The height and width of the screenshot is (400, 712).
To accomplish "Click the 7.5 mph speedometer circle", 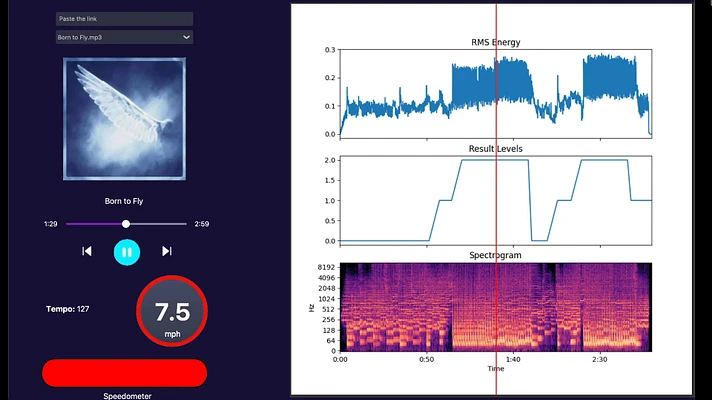I will (x=172, y=311).
